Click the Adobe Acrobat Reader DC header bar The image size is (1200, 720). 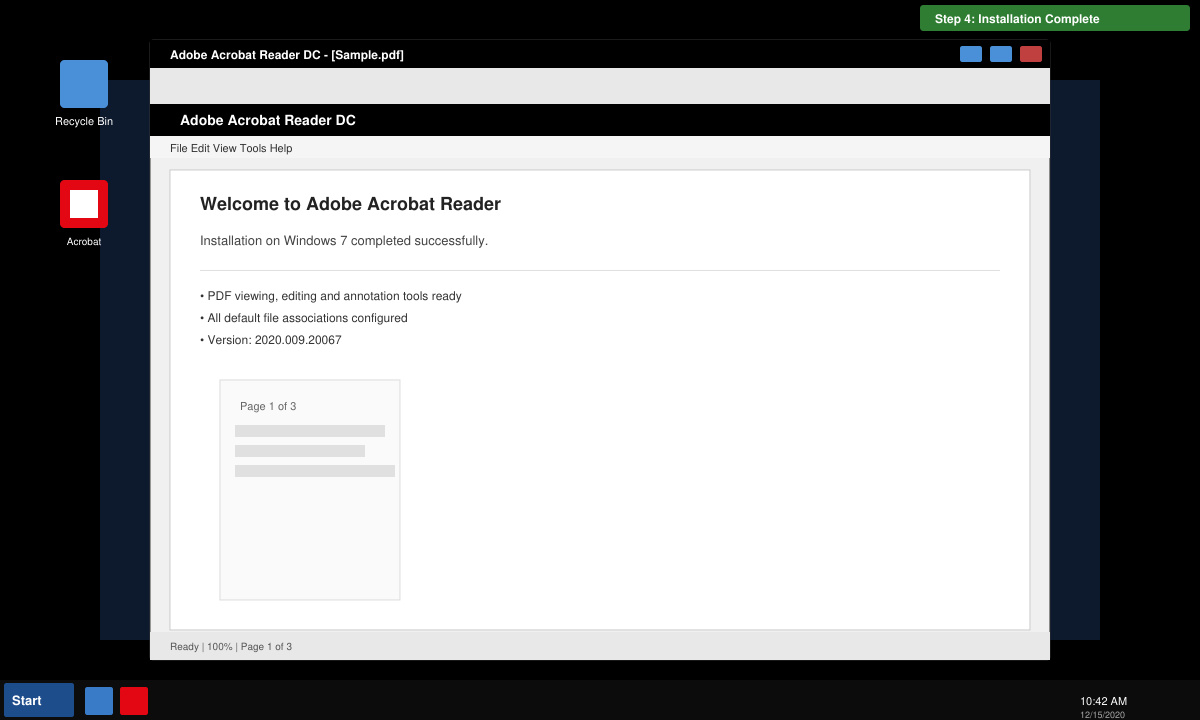pos(600,120)
